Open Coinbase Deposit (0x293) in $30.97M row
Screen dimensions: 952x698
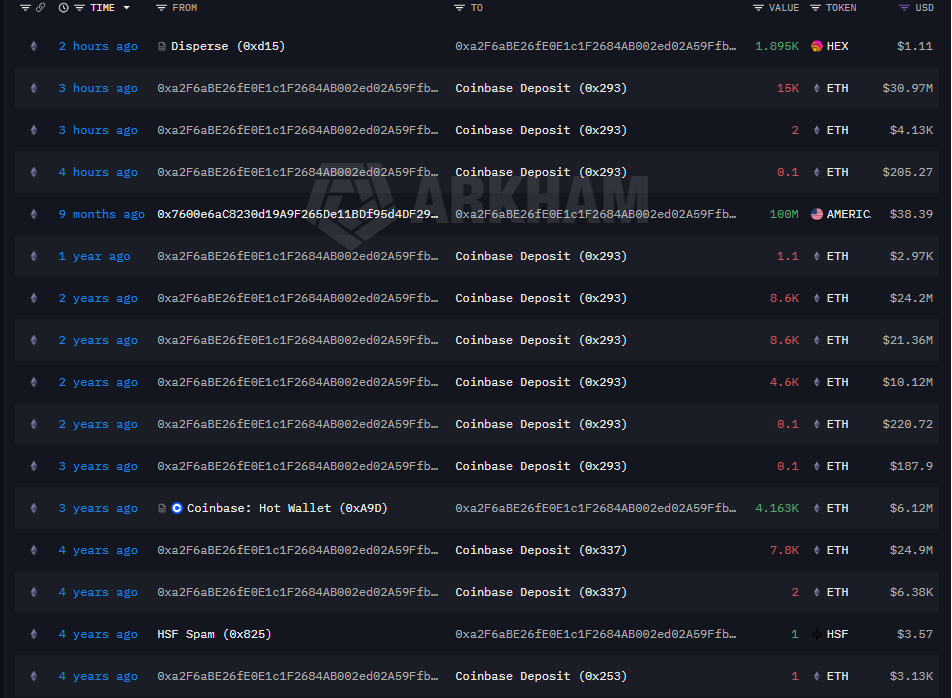(x=540, y=88)
